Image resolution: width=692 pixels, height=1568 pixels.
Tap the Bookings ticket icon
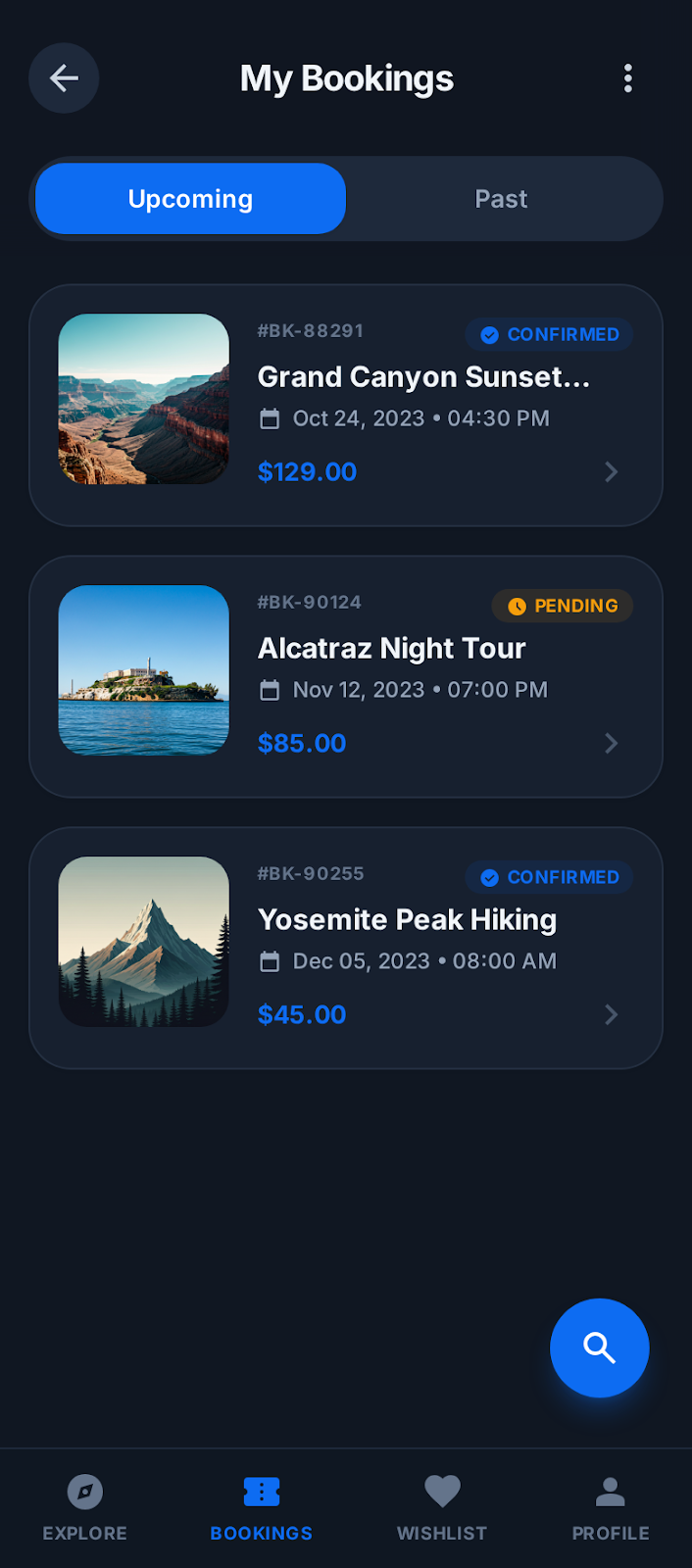pos(262,1493)
